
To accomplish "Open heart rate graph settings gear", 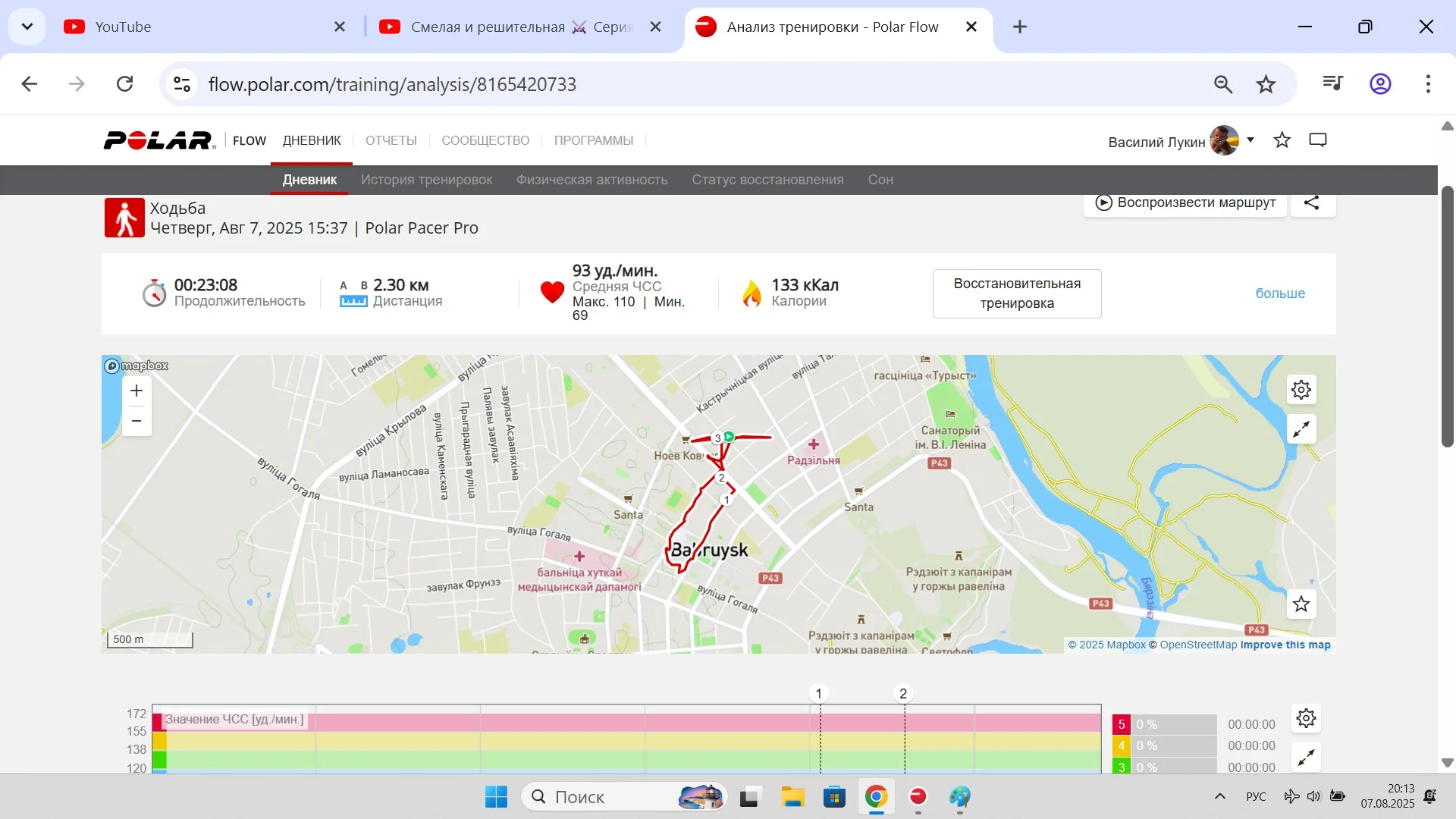I will (x=1306, y=718).
